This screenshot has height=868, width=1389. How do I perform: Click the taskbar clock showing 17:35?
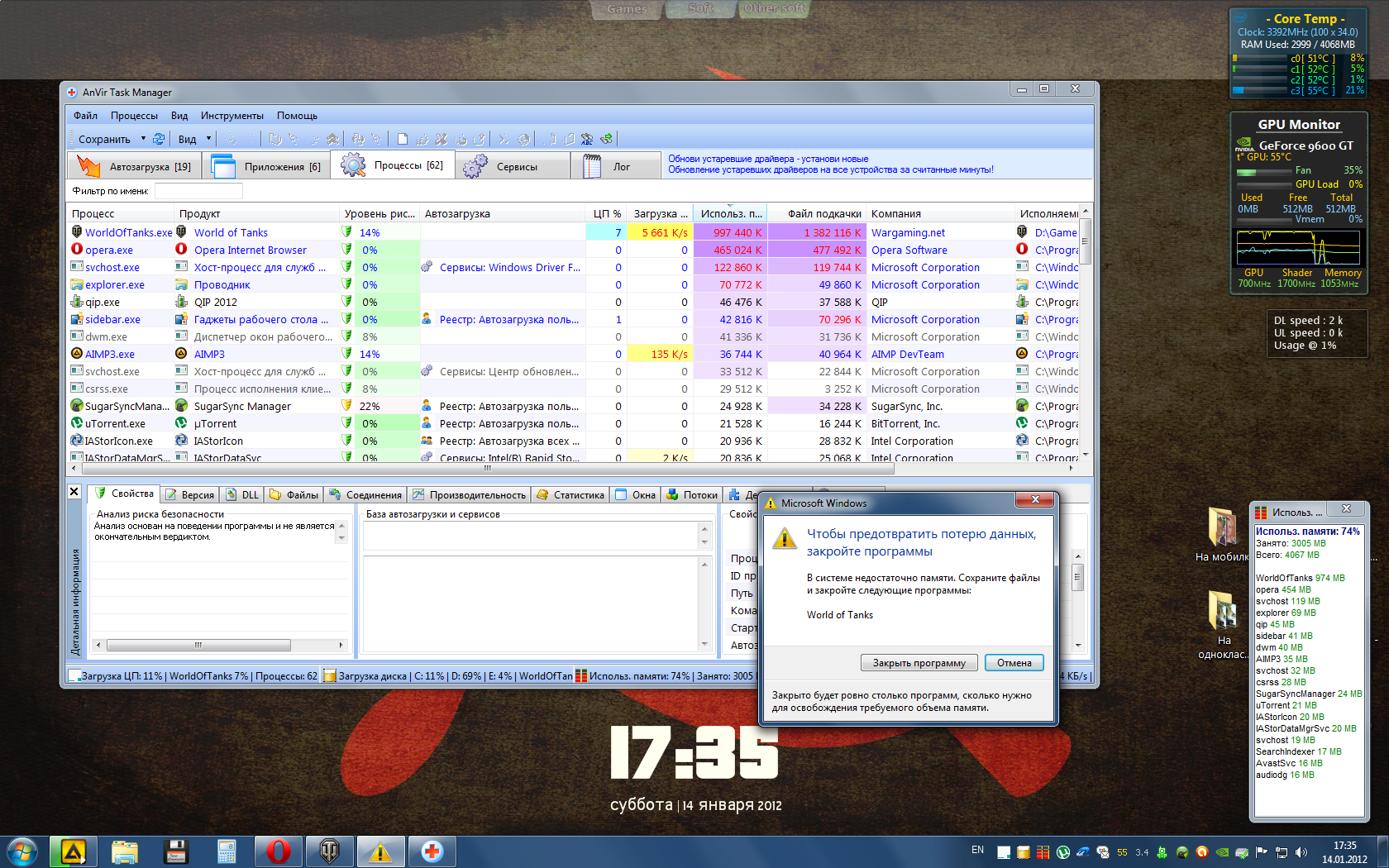click(1344, 852)
